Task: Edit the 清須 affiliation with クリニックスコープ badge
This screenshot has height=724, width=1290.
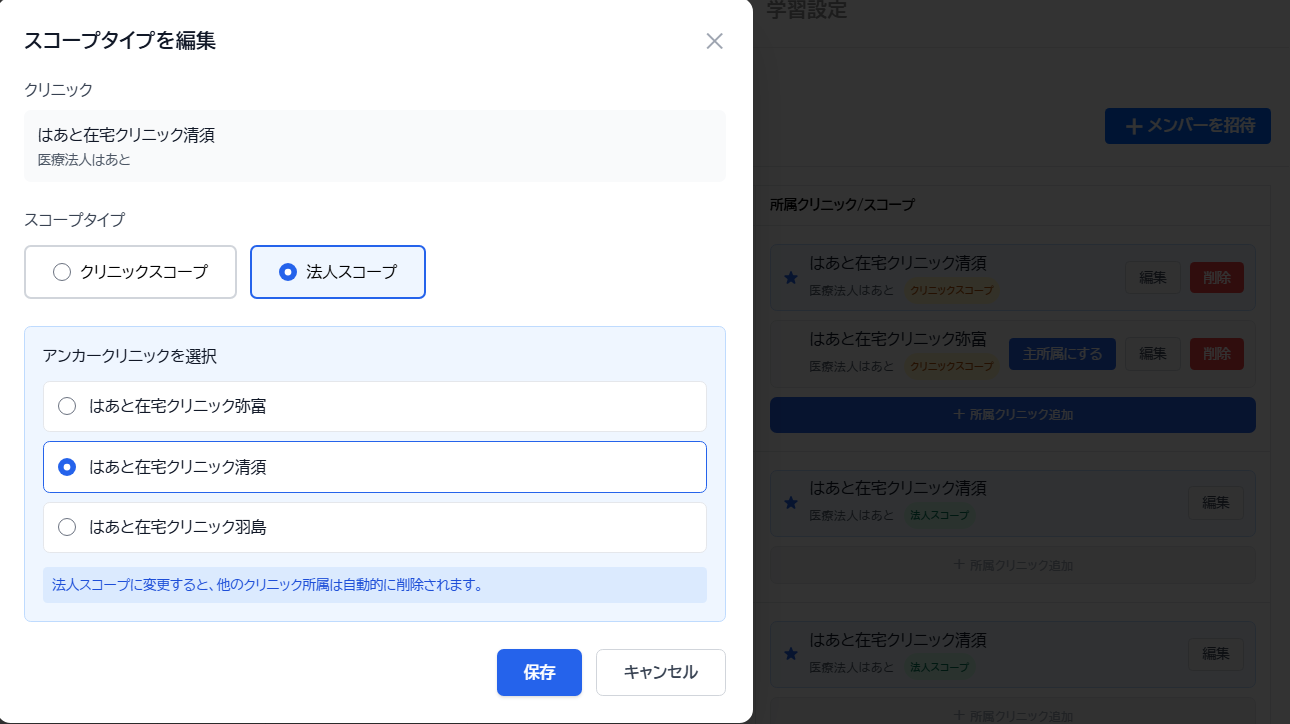Action: [x=1152, y=278]
